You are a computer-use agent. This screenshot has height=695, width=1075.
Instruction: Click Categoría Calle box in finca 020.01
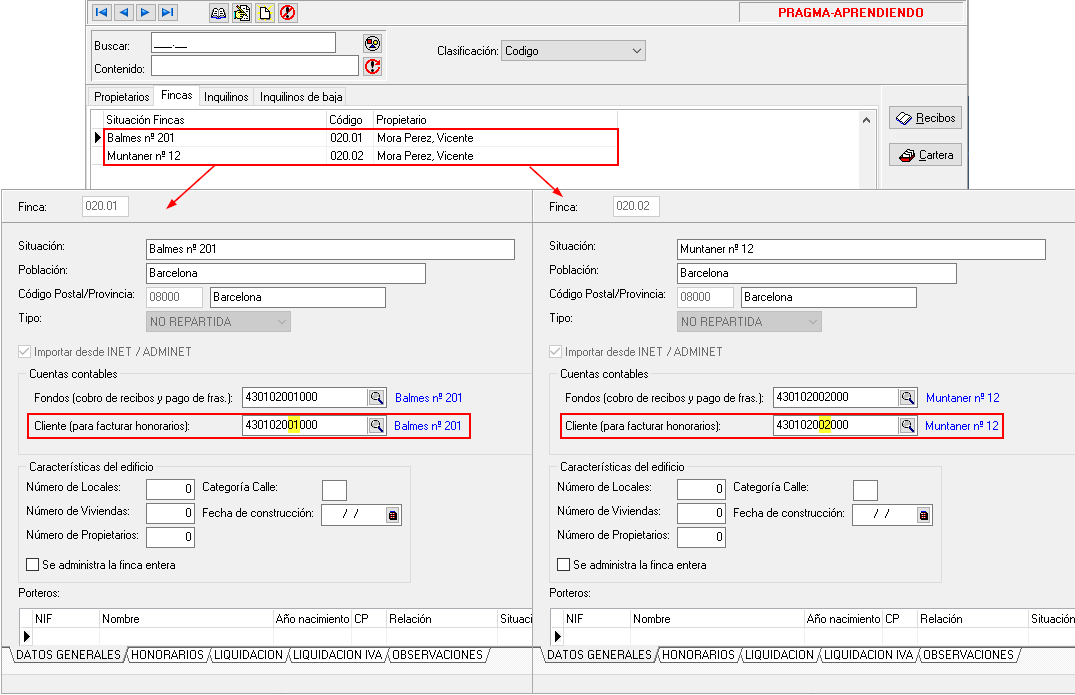(335, 490)
